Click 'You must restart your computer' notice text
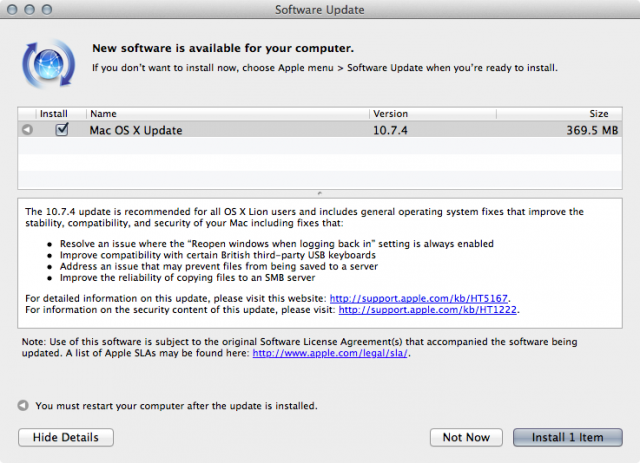This screenshot has height=463, width=640. (x=176, y=406)
